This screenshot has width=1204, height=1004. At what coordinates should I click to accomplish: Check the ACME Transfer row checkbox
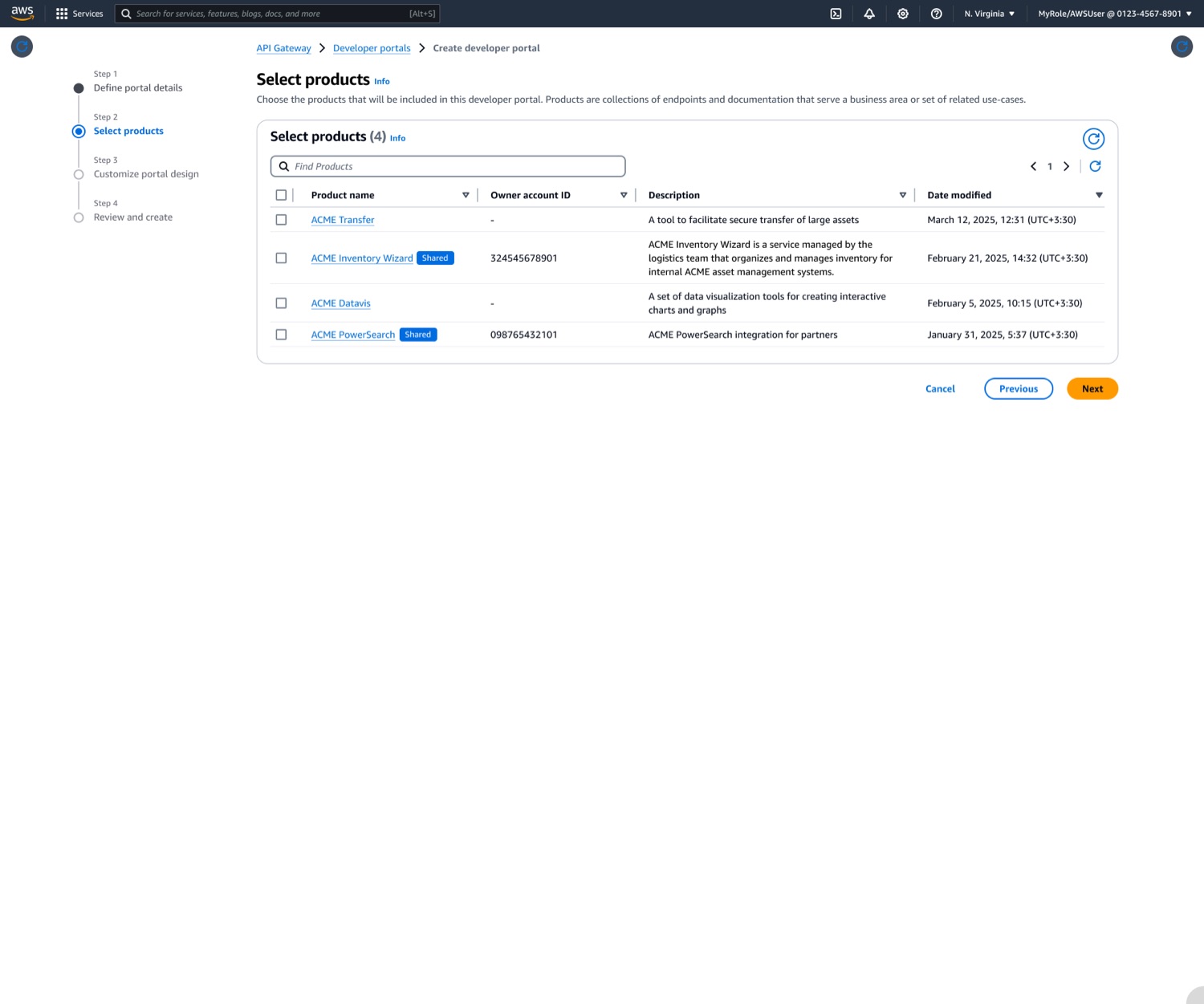click(x=281, y=220)
